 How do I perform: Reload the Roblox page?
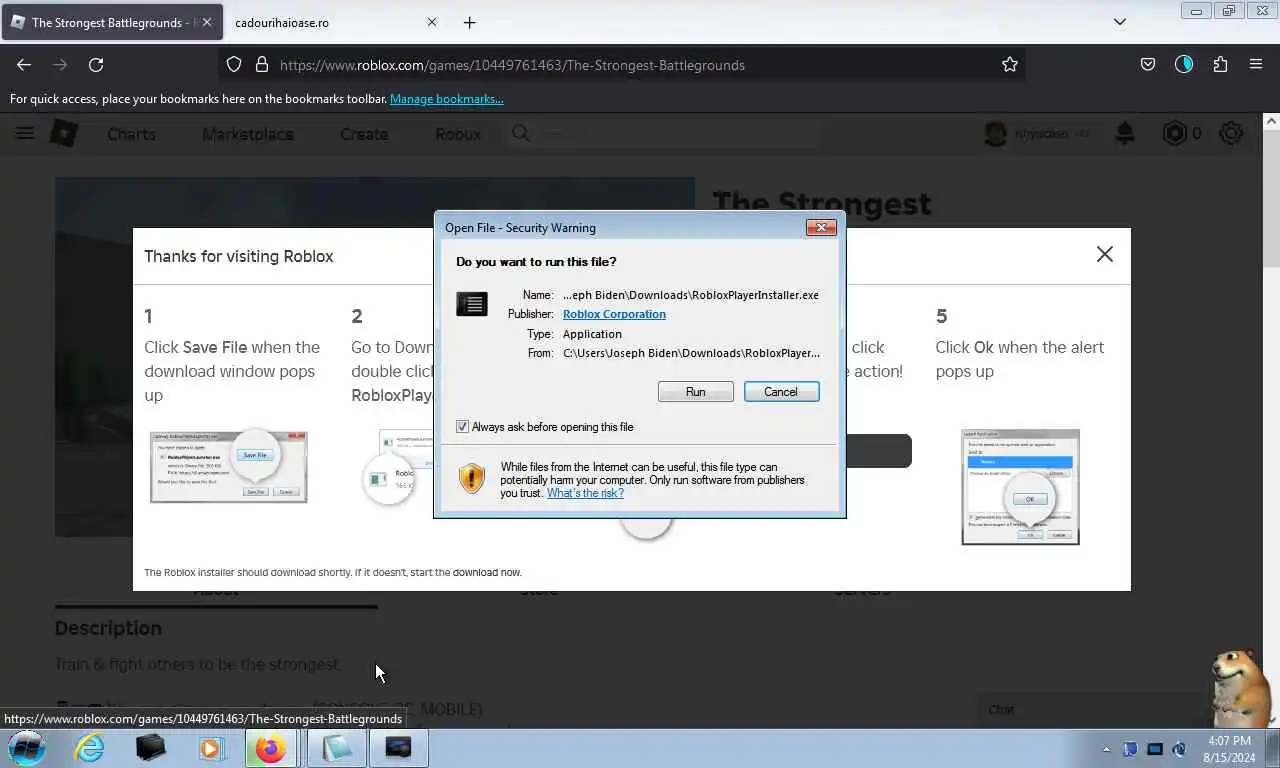96,64
